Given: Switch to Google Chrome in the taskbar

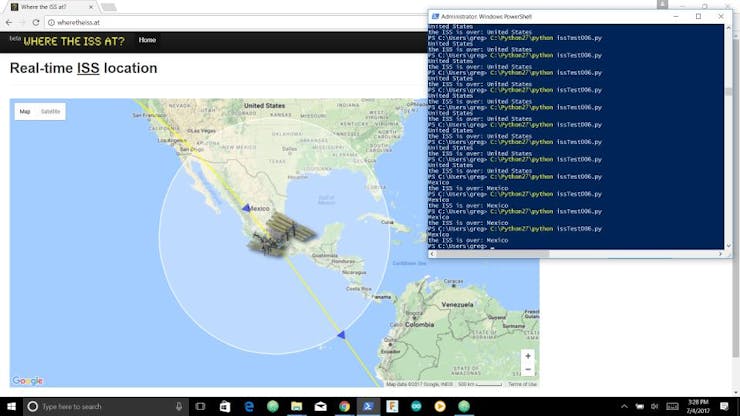Looking at the screenshot, I should tap(345, 406).
